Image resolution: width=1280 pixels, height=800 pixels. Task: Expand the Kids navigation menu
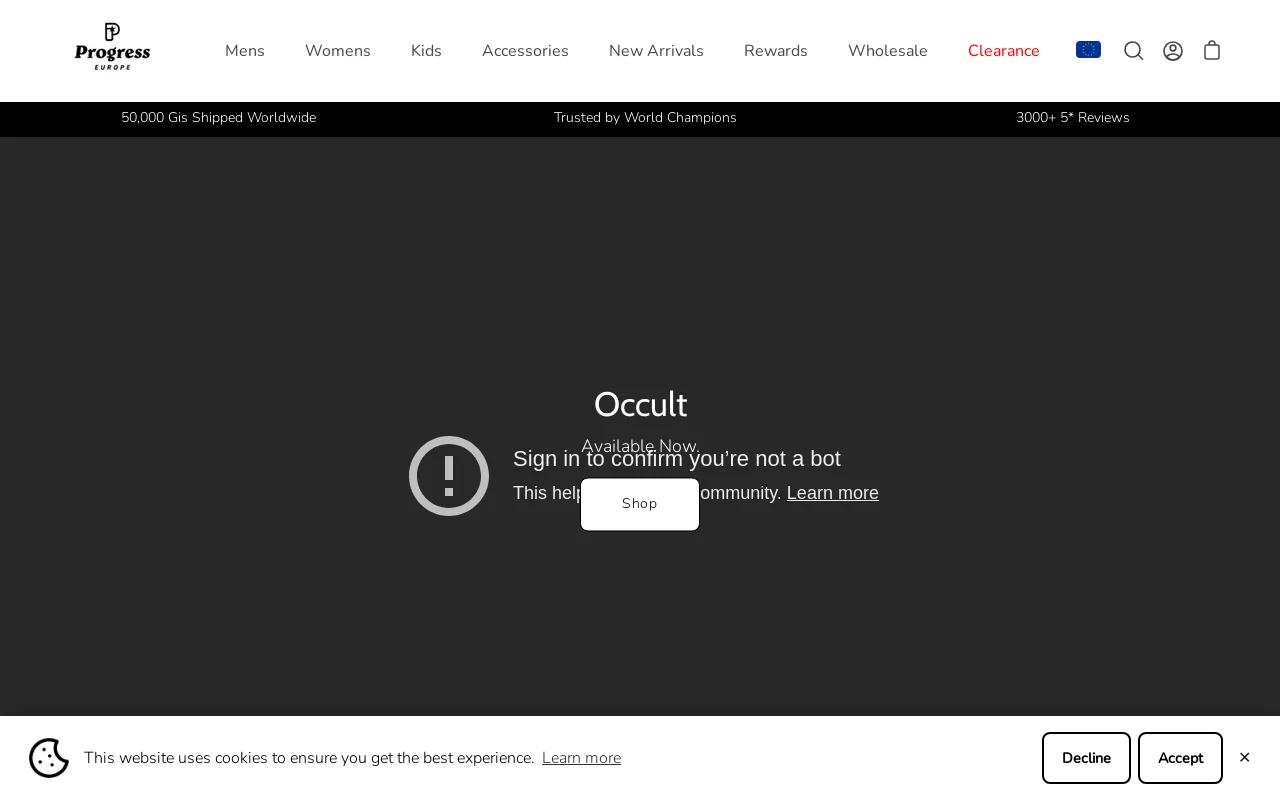pos(426,51)
